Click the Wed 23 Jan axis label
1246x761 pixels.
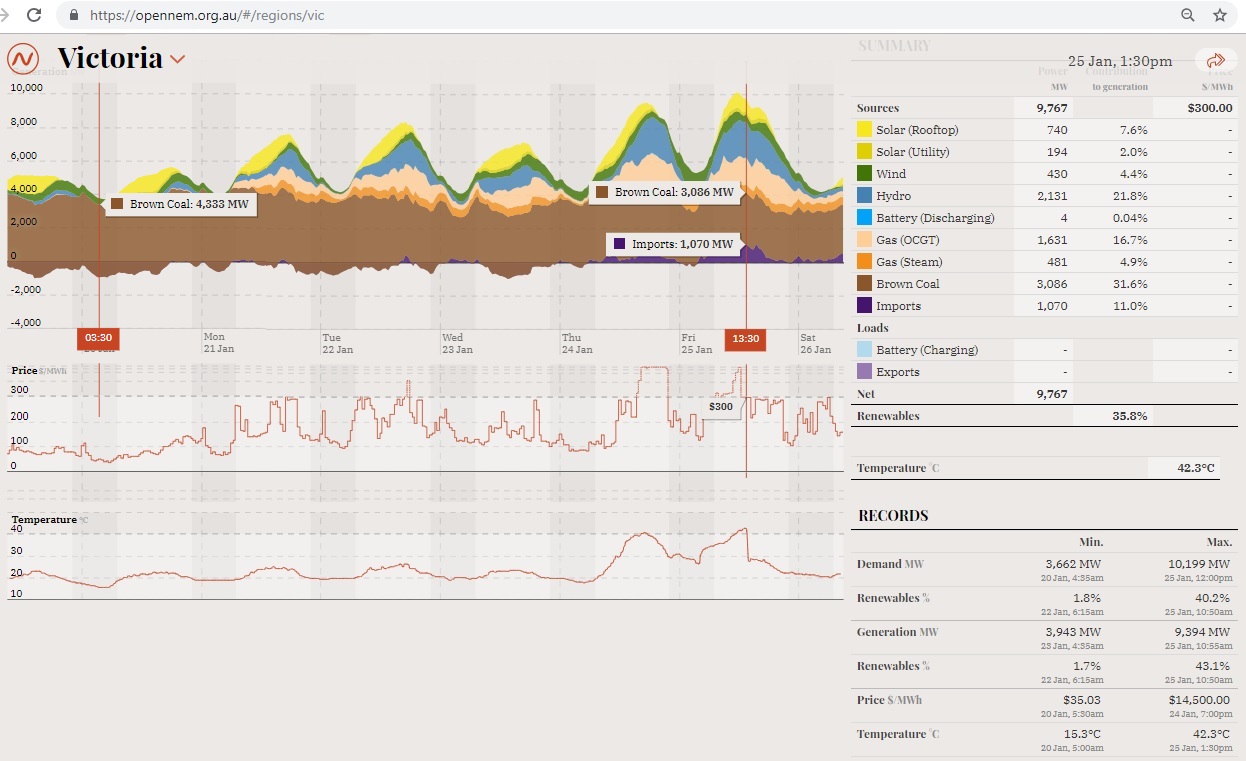tap(457, 343)
